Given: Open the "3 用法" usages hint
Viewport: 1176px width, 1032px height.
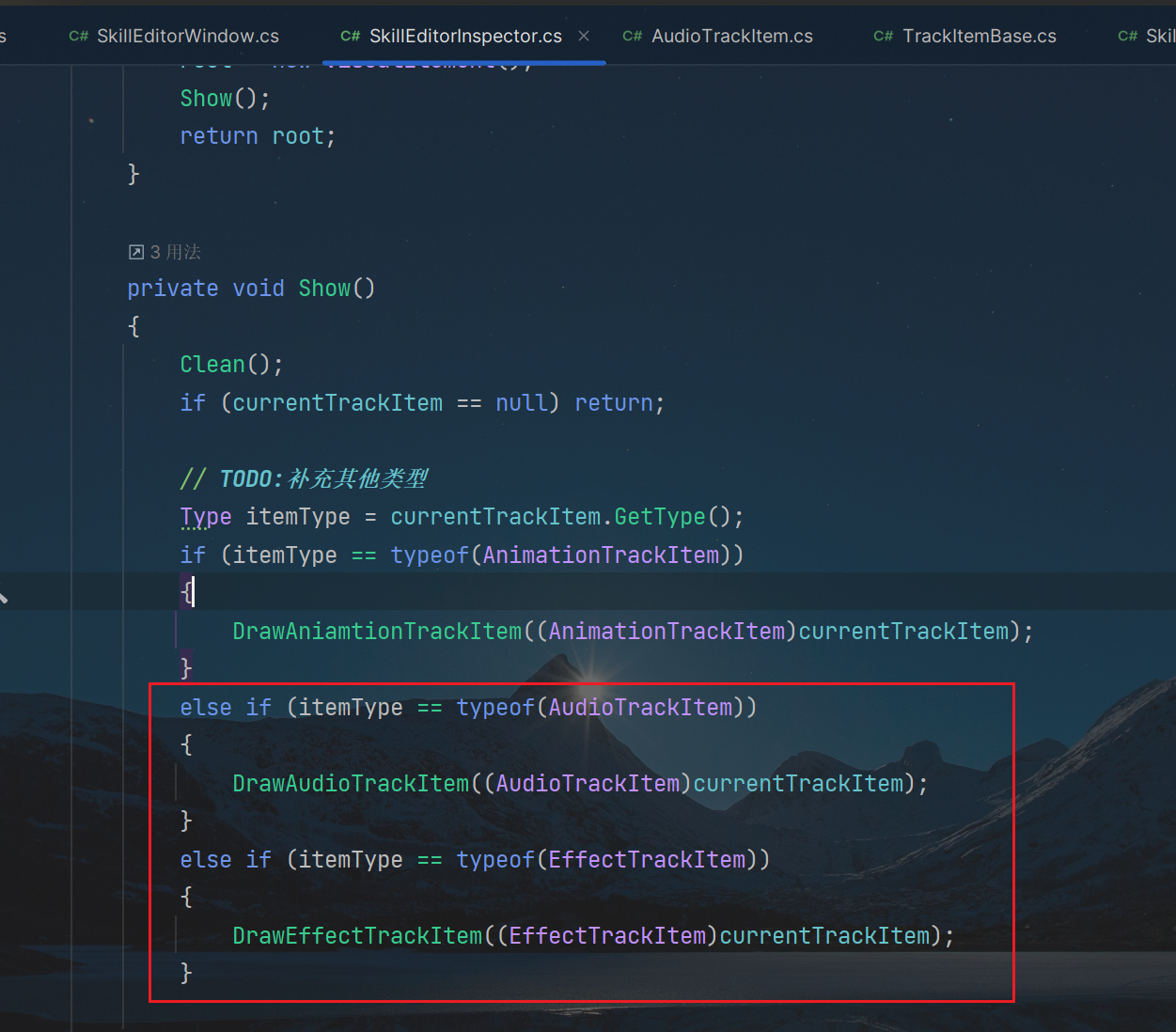Looking at the screenshot, I should tap(176, 252).
